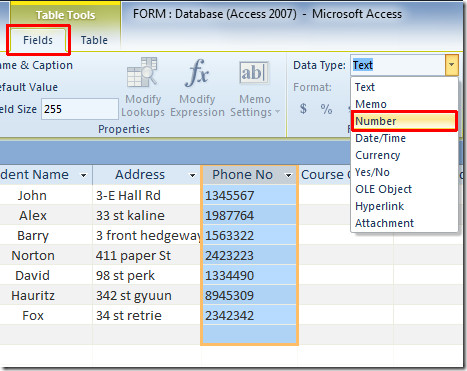Expand the Address column filter arrow
Viewport: 467px width, 371px height.
point(192,175)
